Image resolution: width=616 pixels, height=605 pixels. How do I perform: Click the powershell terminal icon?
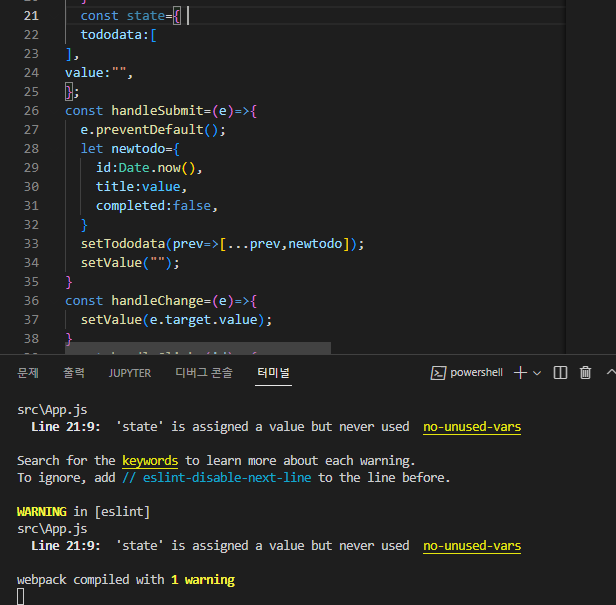coord(438,372)
